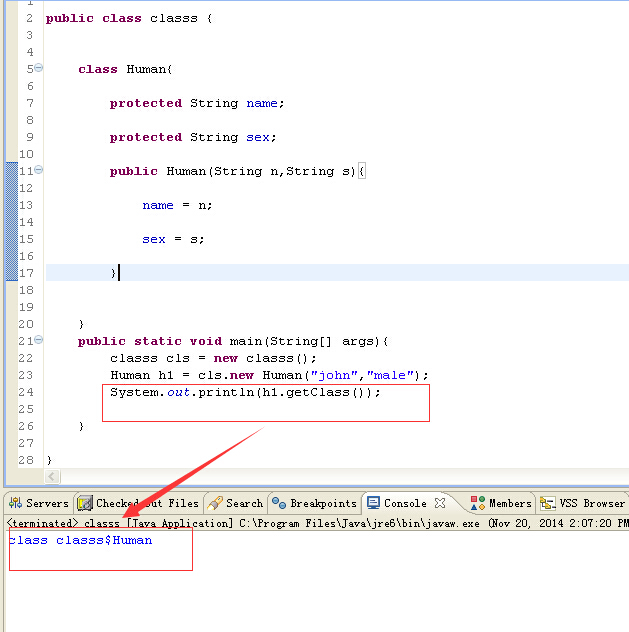Collapse the Human constructor fold at line 11
The width and height of the screenshot is (629, 632).
38,170
